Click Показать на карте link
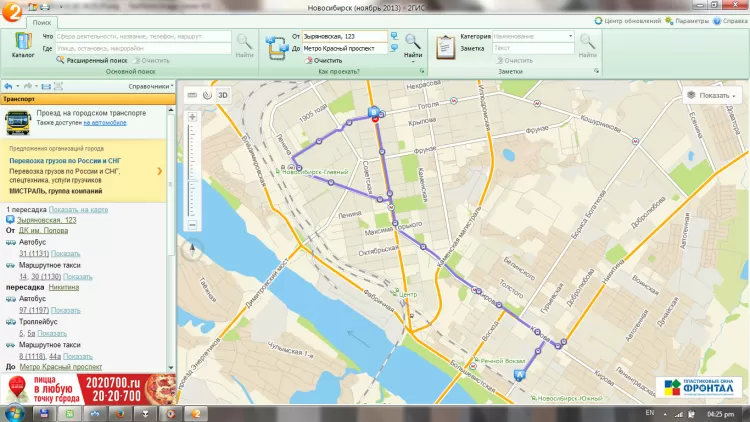 (78, 210)
